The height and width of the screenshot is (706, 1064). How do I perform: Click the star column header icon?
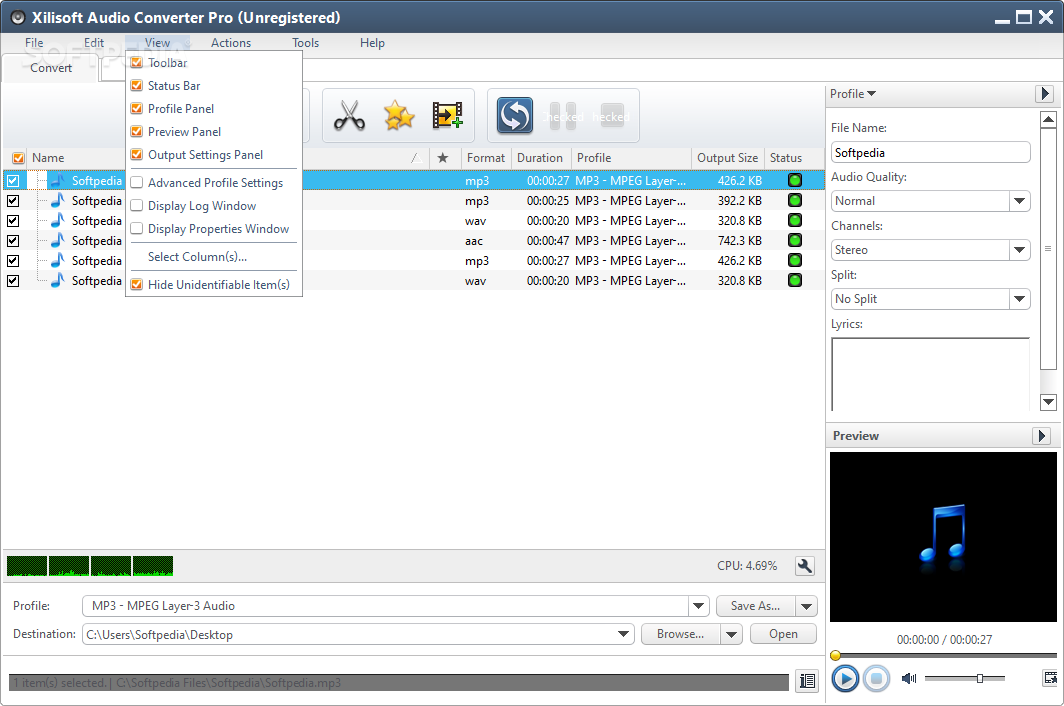click(442, 158)
